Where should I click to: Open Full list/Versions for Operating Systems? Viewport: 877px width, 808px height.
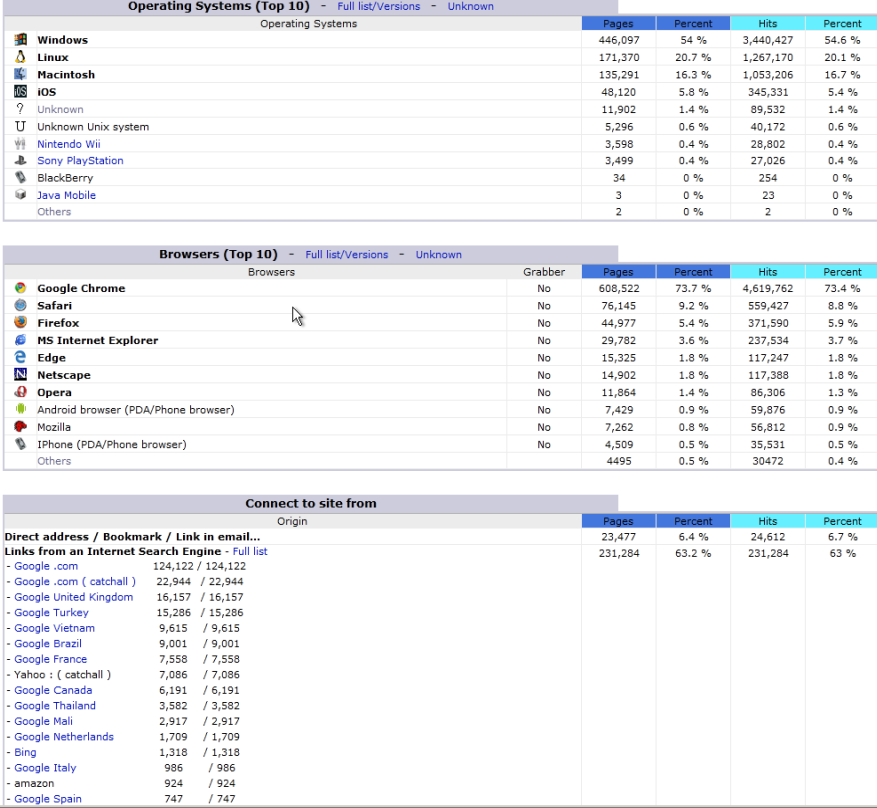click(x=378, y=6)
